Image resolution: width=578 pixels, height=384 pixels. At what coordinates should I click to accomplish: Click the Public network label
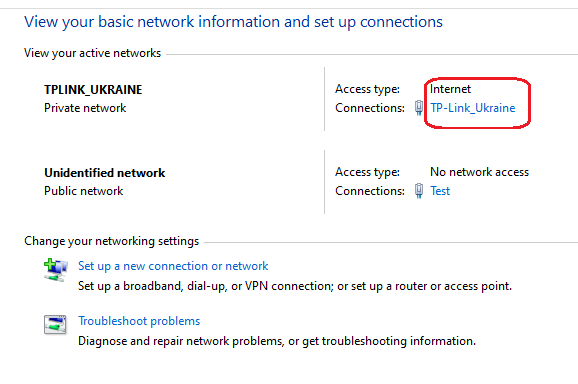pyautogui.click(x=84, y=191)
